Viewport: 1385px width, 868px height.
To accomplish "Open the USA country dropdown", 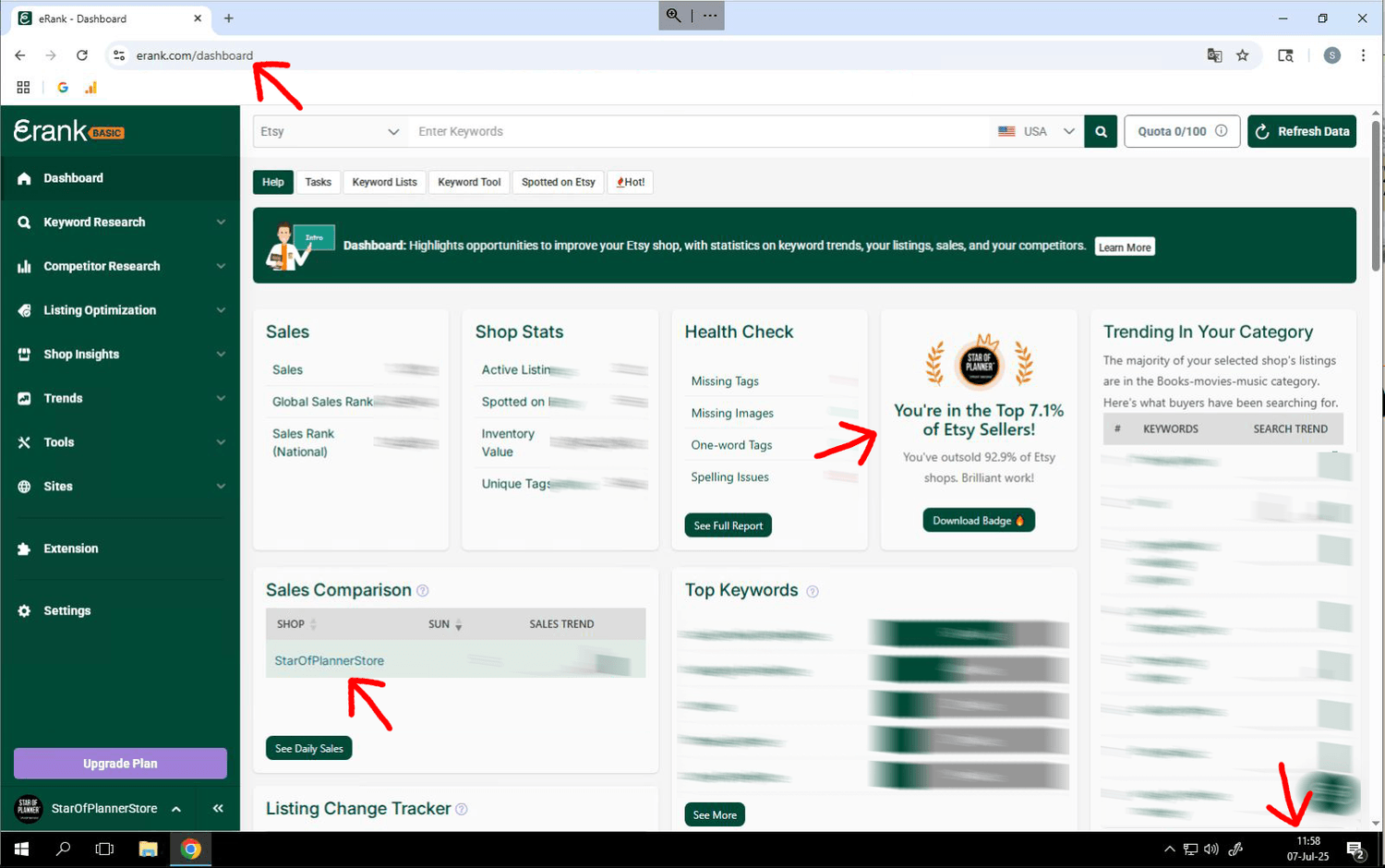I will [x=1036, y=131].
